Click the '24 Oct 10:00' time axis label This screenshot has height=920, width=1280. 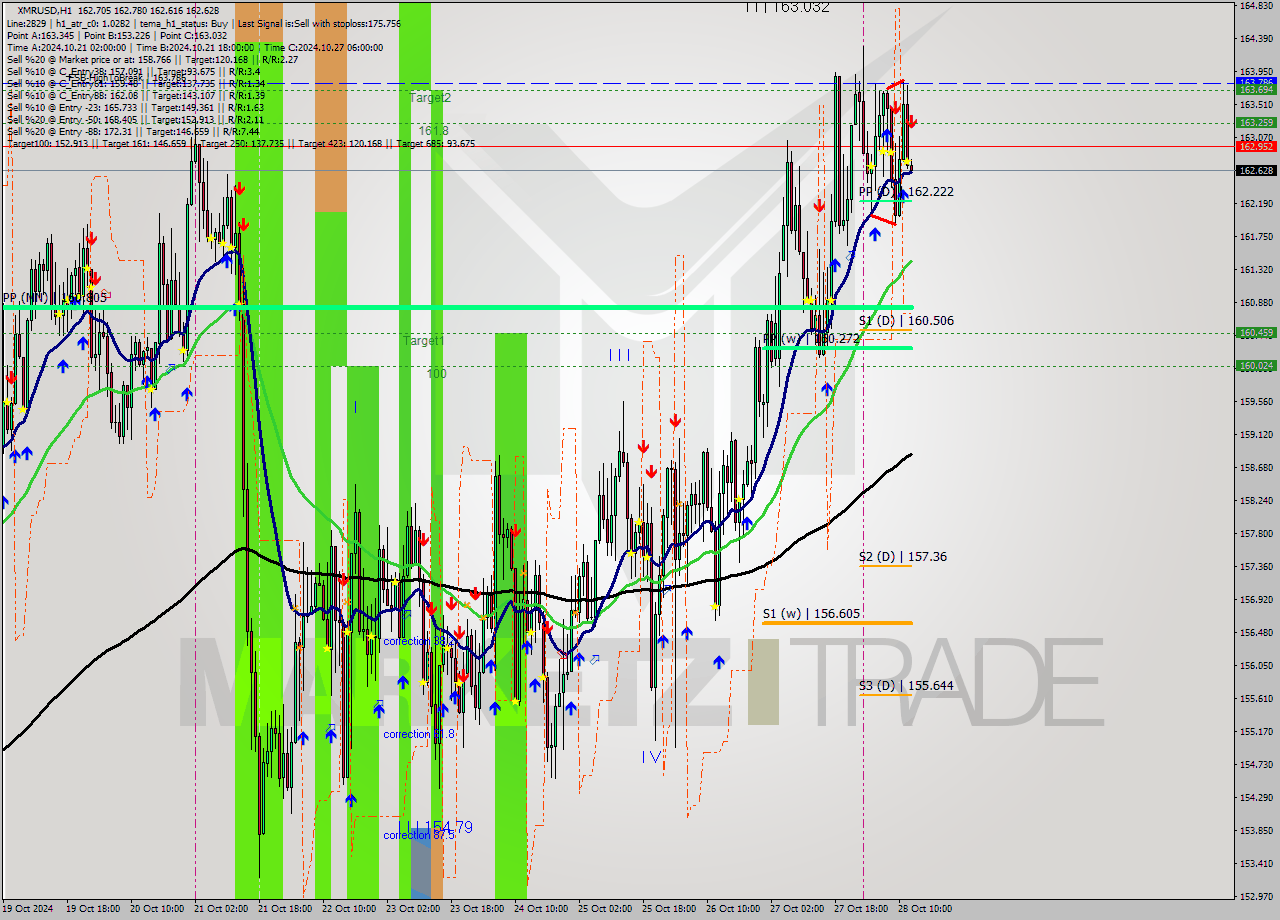[x=541, y=909]
